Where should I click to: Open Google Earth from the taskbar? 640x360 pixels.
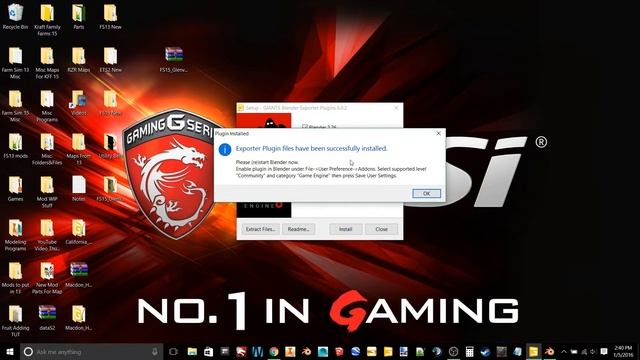355,352
